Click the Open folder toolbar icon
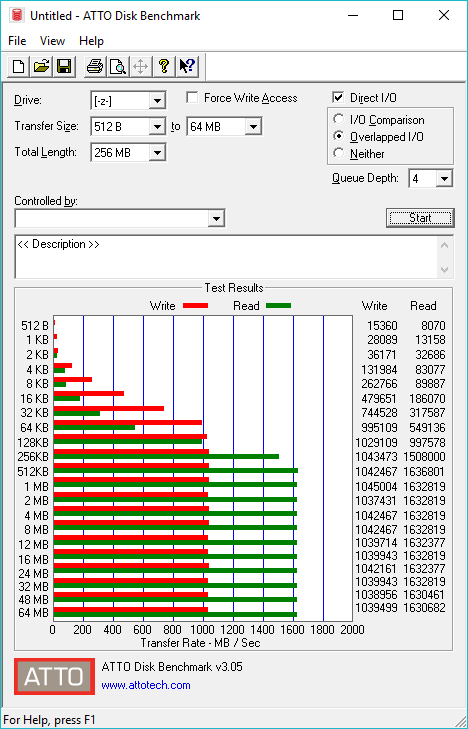The width and height of the screenshot is (468, 729). click(x=41, y=66)
